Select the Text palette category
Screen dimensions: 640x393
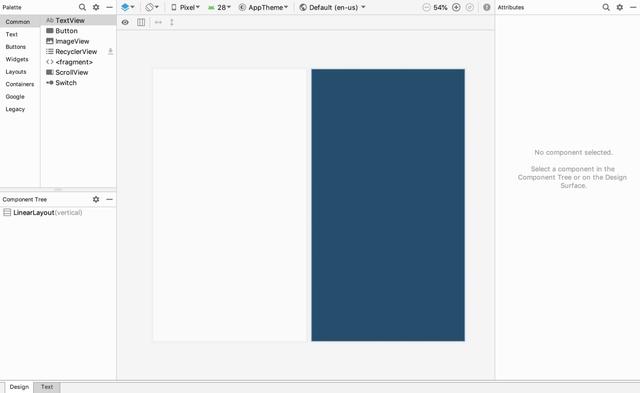[x=20, y=34]
